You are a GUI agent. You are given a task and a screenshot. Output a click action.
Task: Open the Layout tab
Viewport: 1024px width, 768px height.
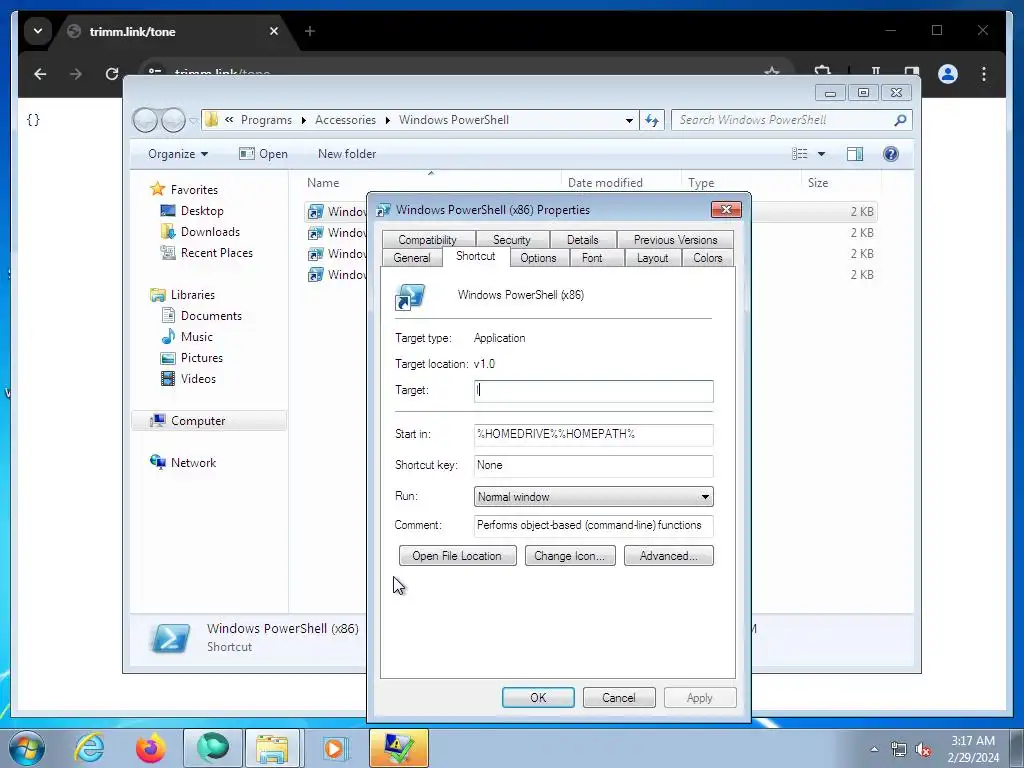[652, 258]
